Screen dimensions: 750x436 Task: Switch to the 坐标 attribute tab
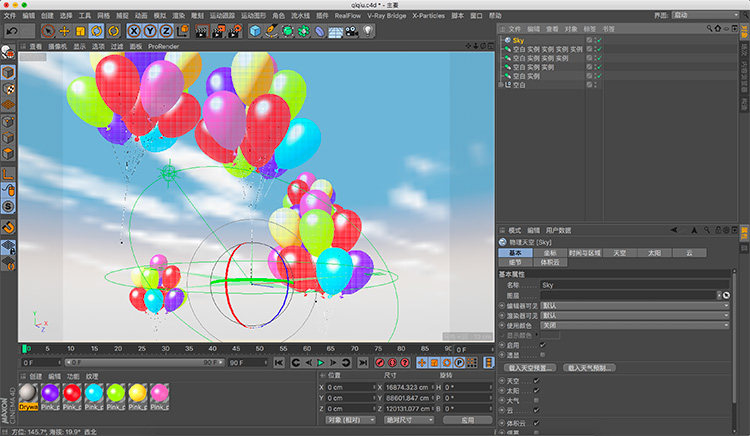pos(548,253)
